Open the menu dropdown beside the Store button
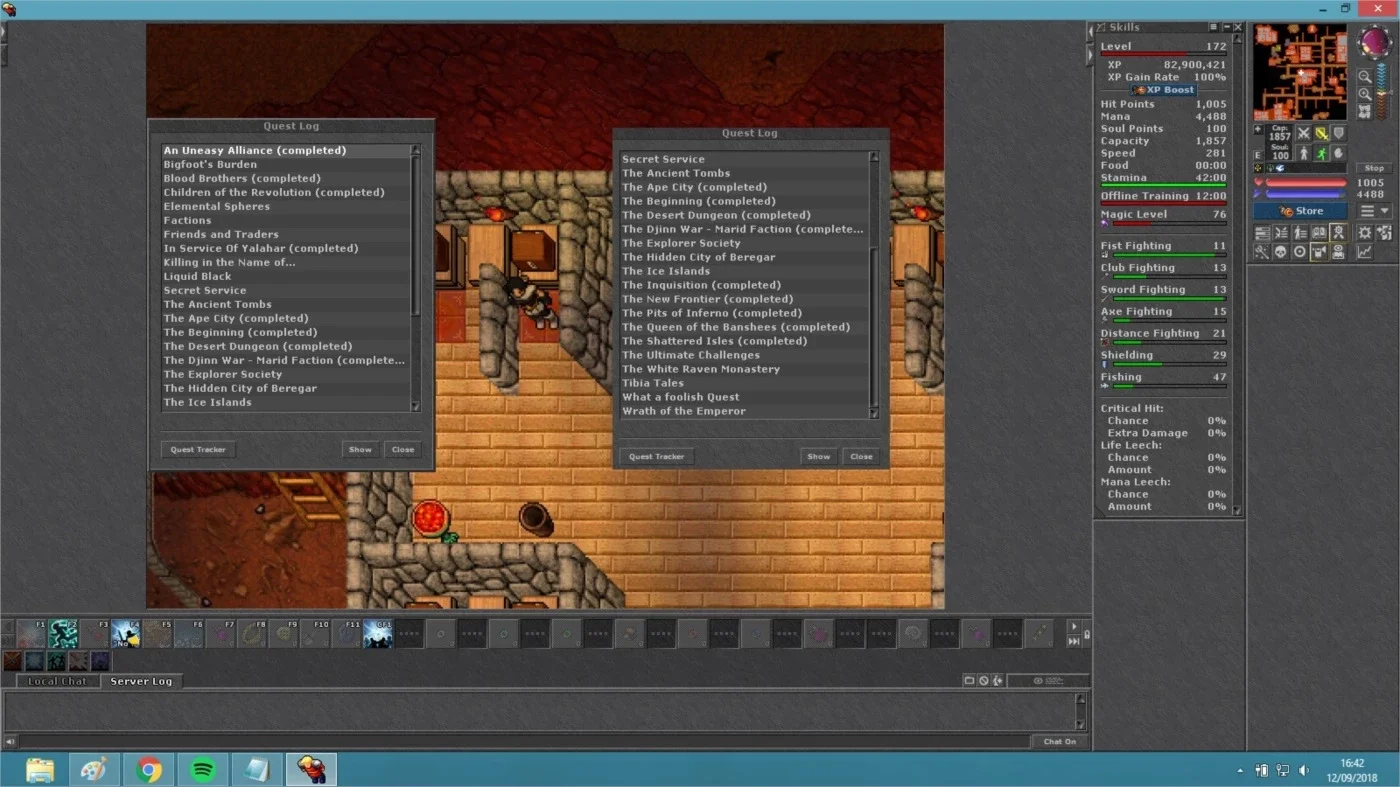 (1375, 211)
